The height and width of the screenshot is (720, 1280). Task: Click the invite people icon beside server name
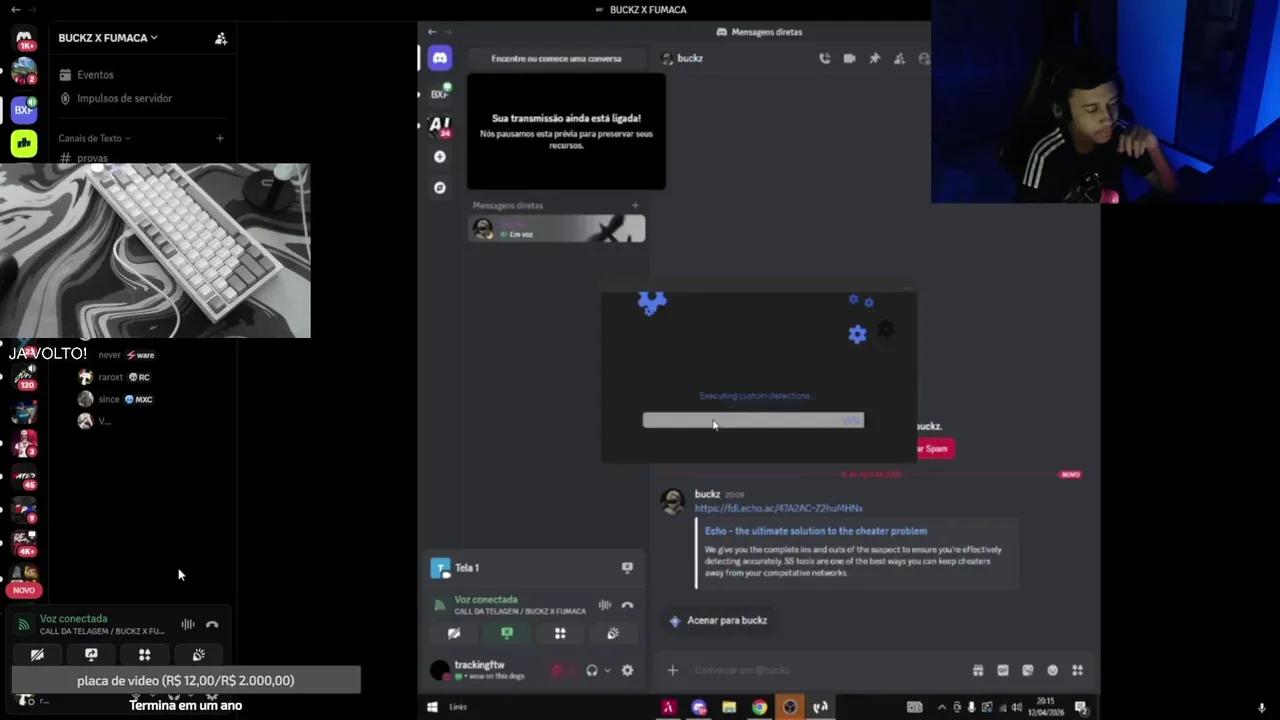point(221,38)
